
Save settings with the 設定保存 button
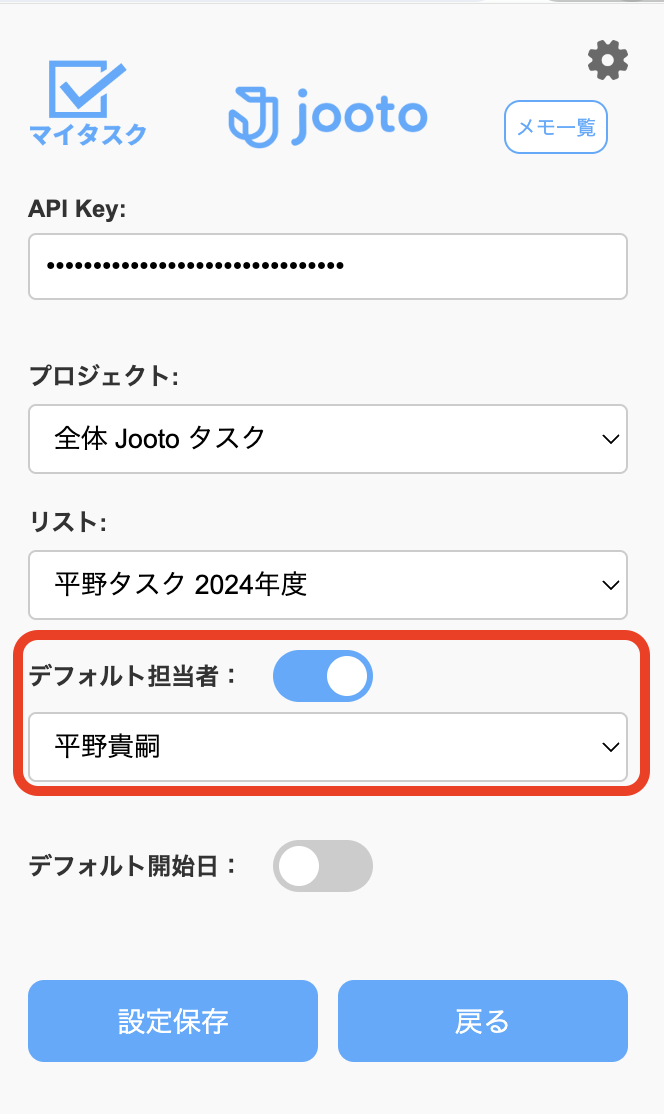click(x=172, y=1021)
